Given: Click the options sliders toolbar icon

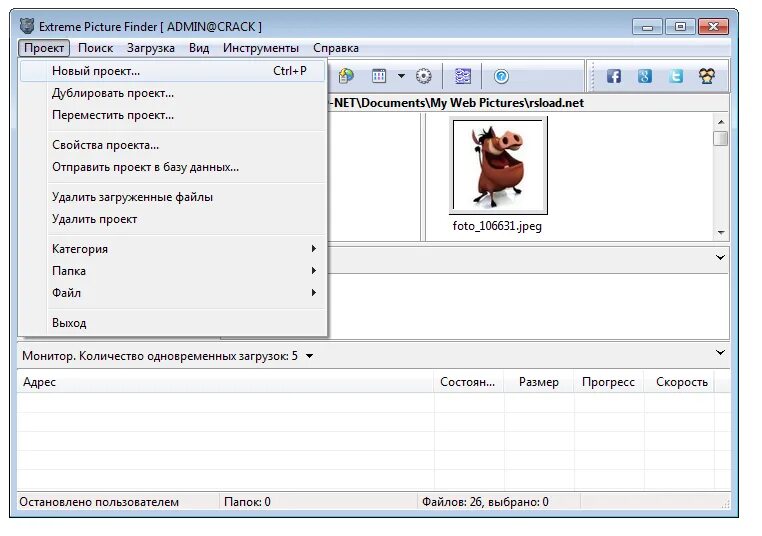Looking at the screenshot, I should pyautogui.click(x=463, y=76).
